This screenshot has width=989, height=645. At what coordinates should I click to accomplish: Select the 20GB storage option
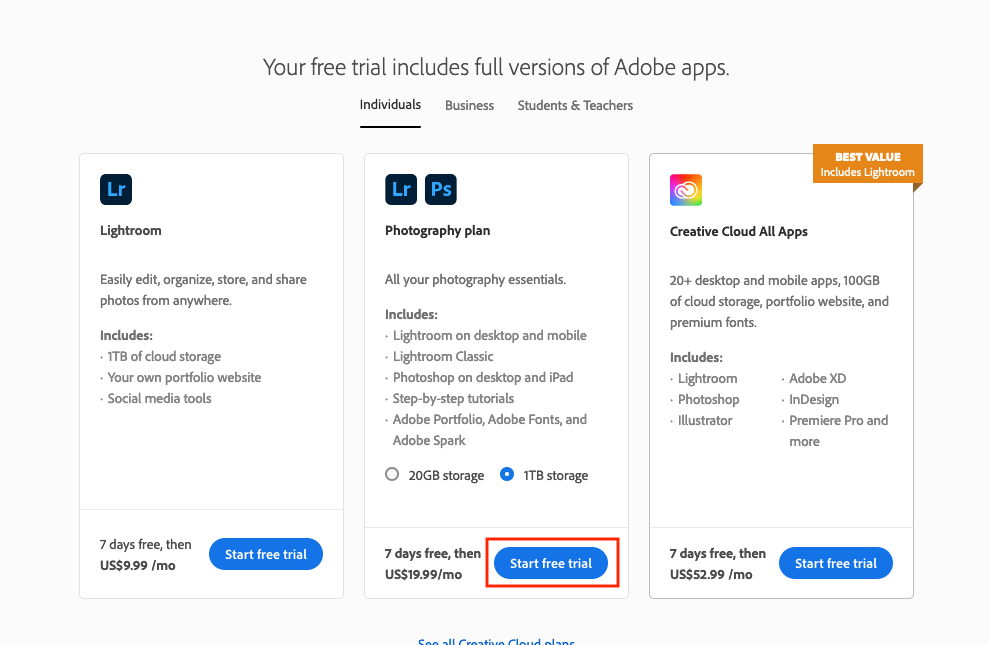pos(392,474)
